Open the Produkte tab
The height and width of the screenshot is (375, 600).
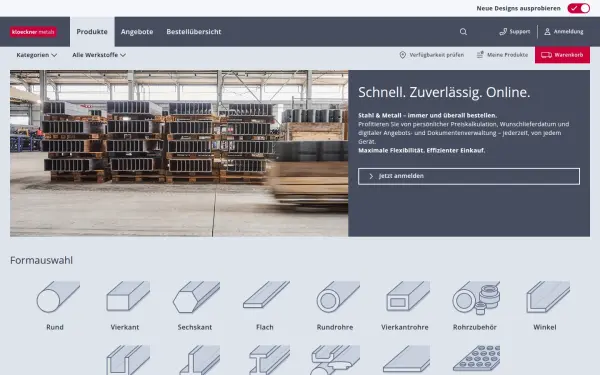click(x=92, y=32)
